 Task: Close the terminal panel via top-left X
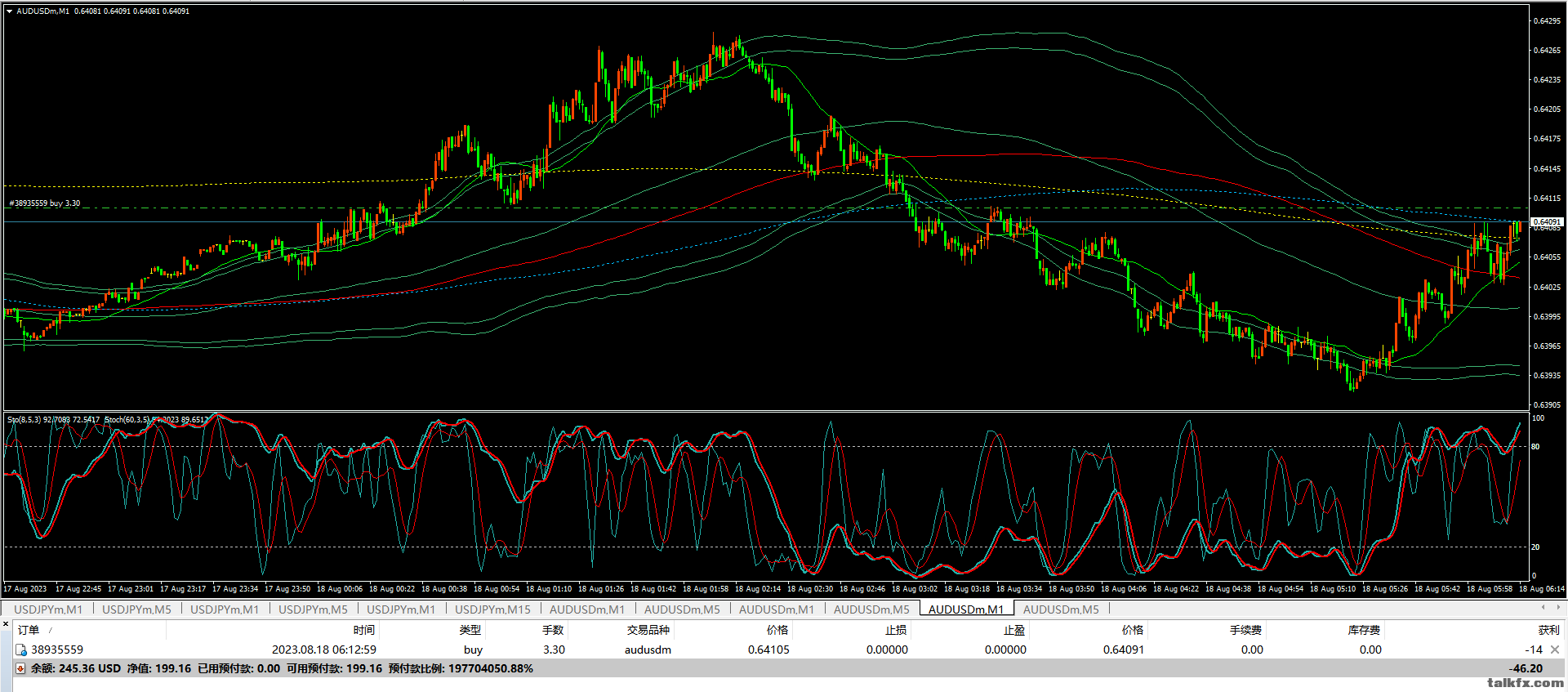click(x=6, y=623)
